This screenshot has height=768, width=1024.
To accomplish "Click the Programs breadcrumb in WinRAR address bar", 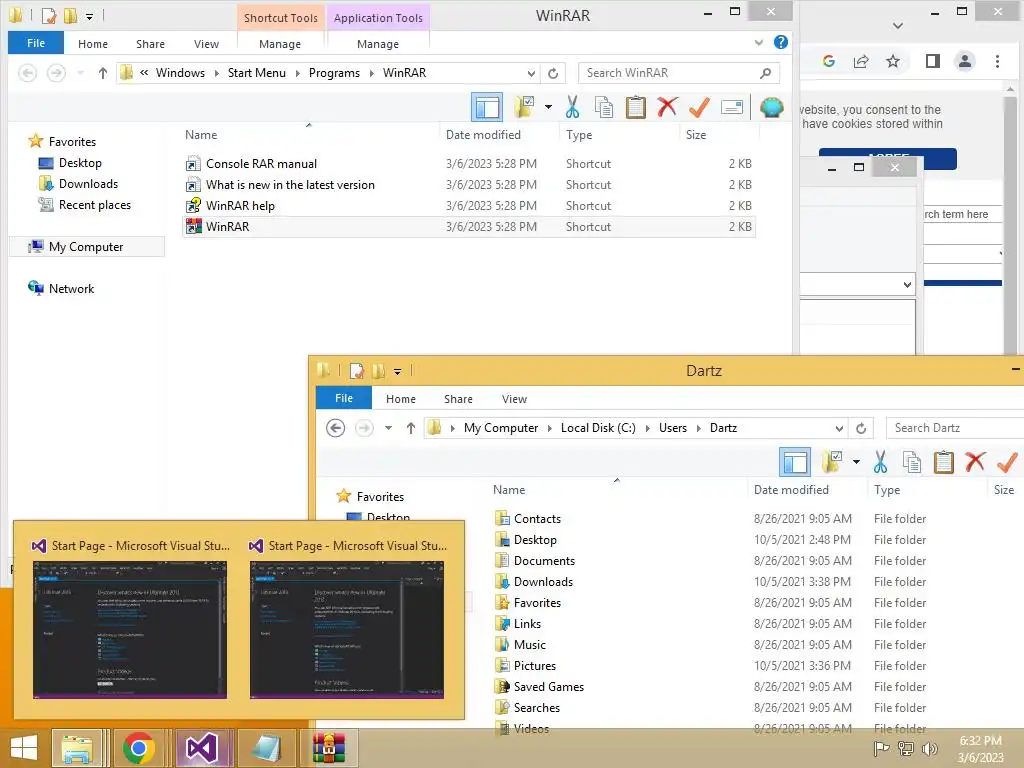I will click(x=334, y=73).
